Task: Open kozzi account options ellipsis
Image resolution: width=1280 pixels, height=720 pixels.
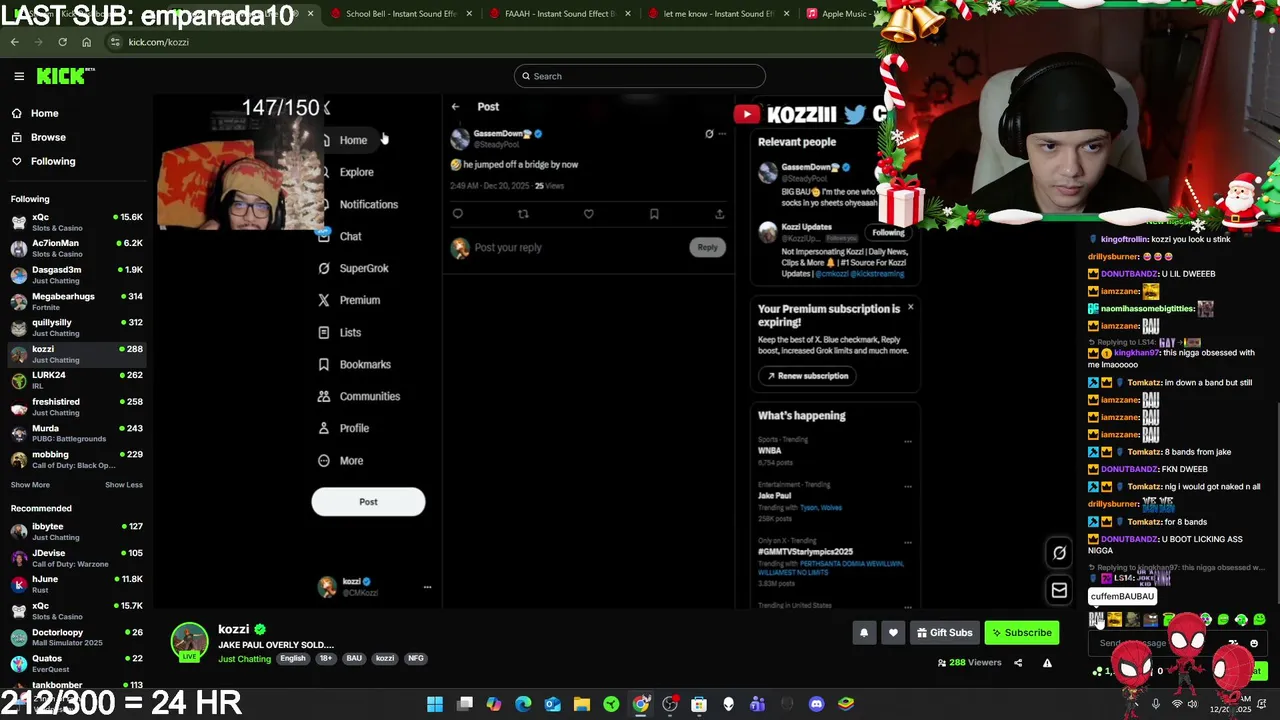Action: click(427, 587)
